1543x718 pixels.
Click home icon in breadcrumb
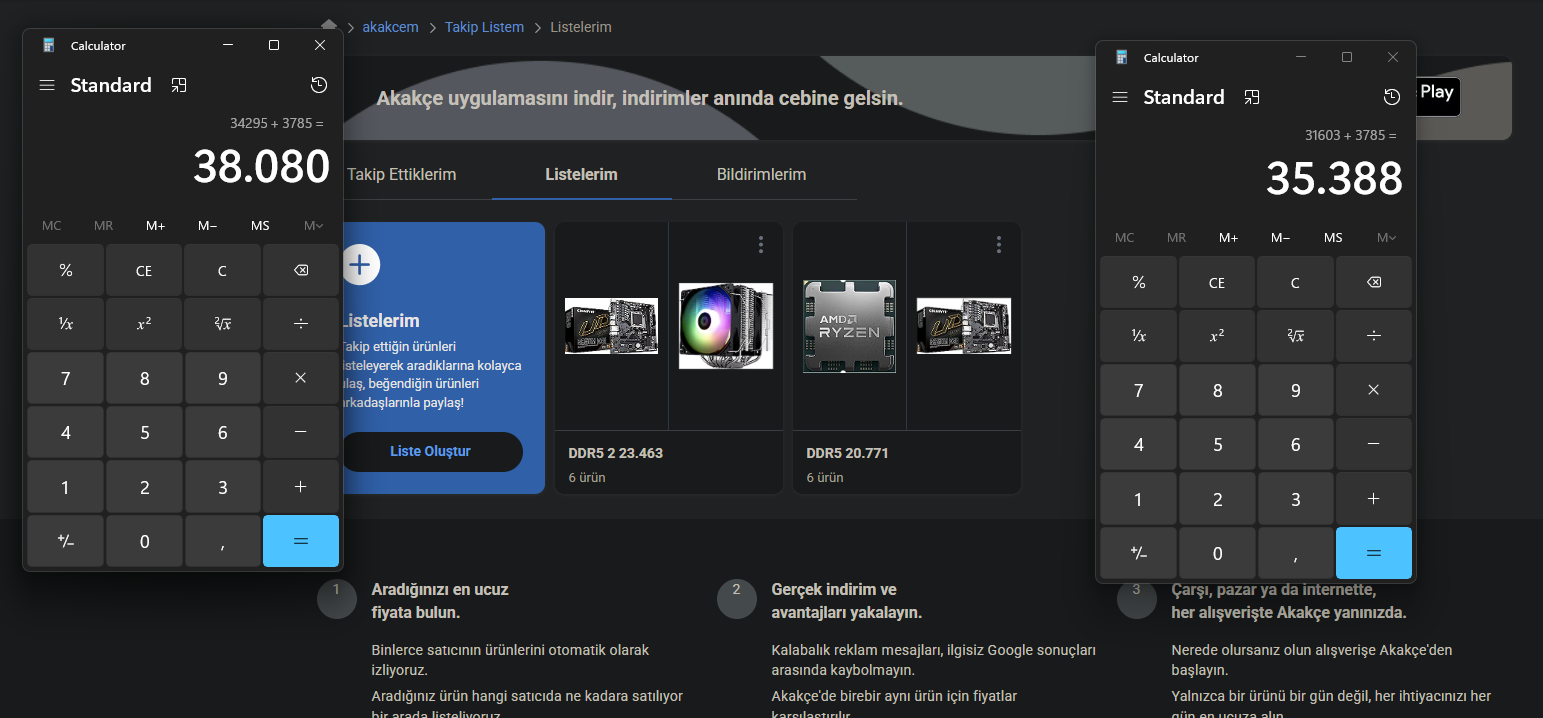pyautogui.click(x=328, y=25)
